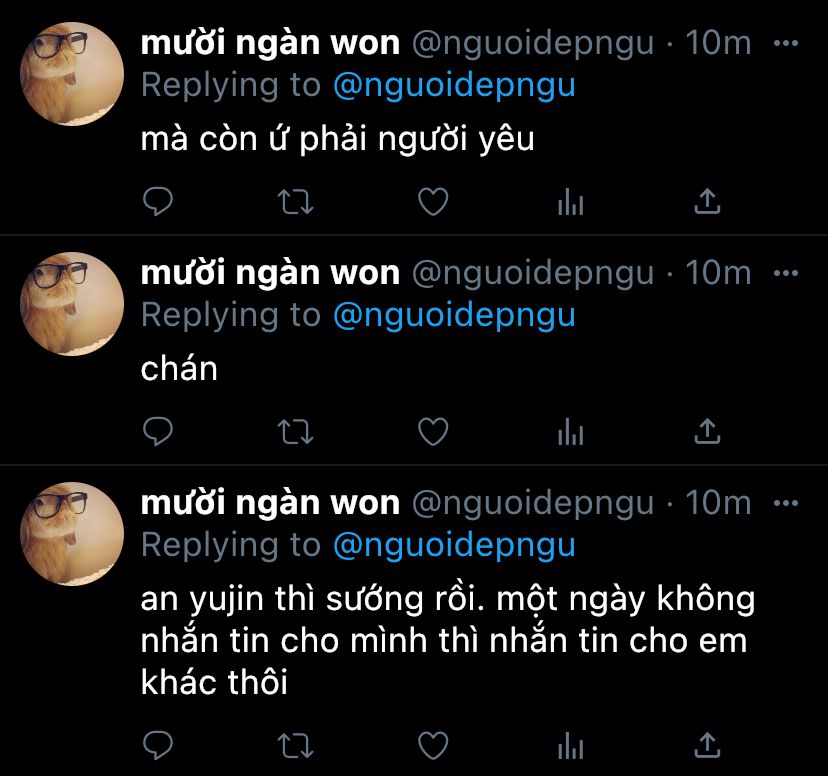Open more options on the "an yujin" tweet
Viewport: 828px width, 776px height.
[786, 503]
